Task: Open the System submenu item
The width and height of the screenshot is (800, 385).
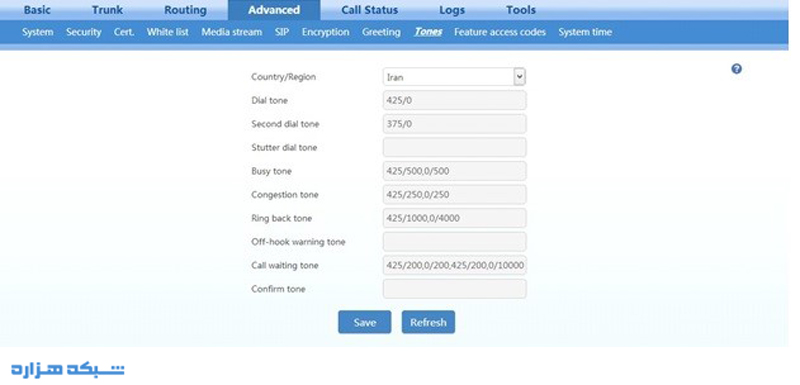Action: click(37, 32)
